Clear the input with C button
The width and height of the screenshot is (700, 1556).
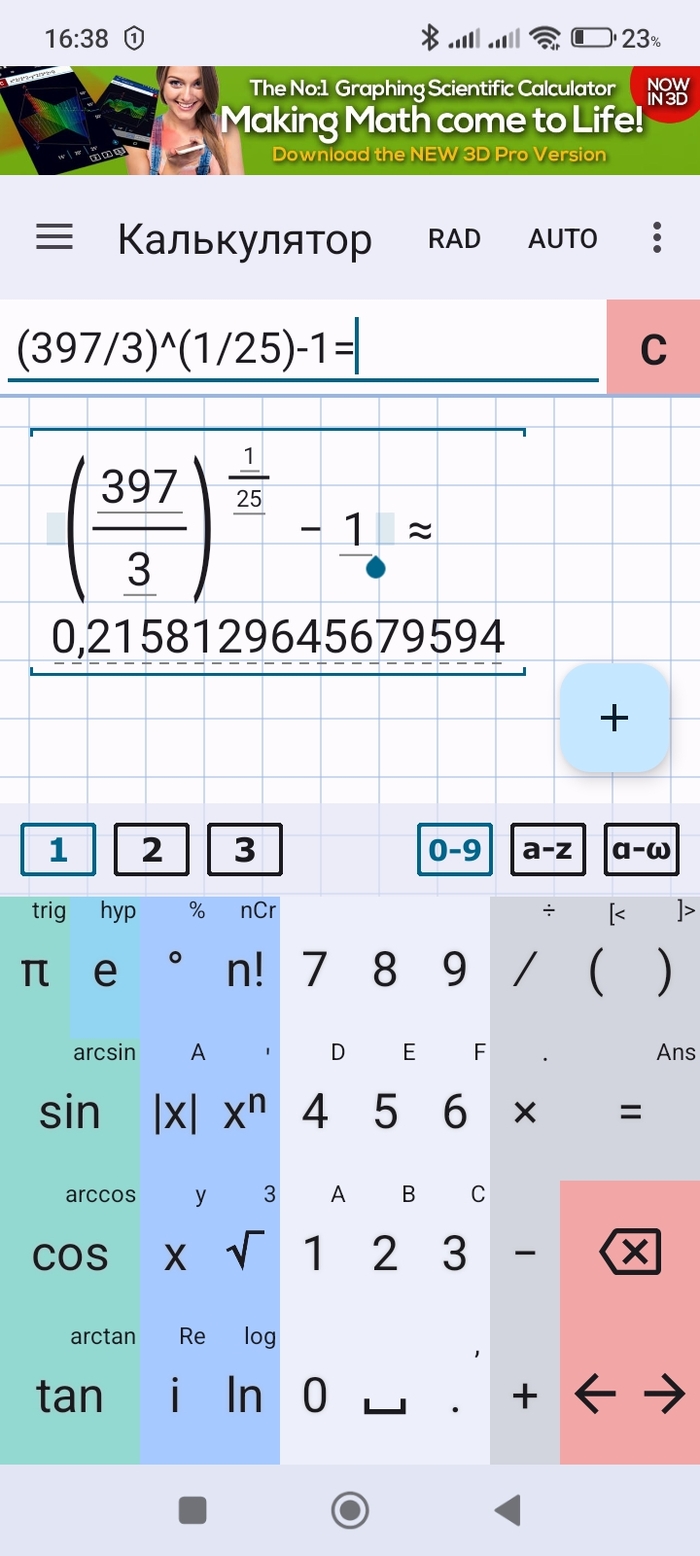tap(653, 350)
